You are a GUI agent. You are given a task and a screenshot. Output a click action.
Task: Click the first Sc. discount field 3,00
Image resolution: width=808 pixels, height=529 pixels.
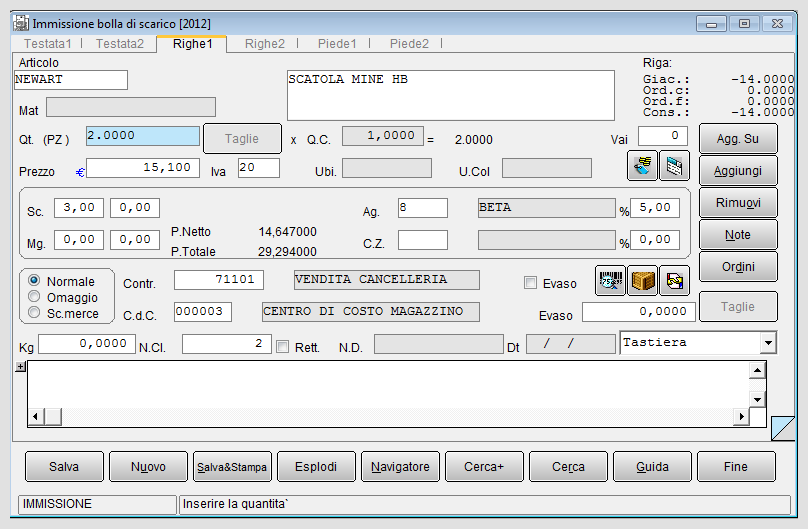(x=79, y=208)
